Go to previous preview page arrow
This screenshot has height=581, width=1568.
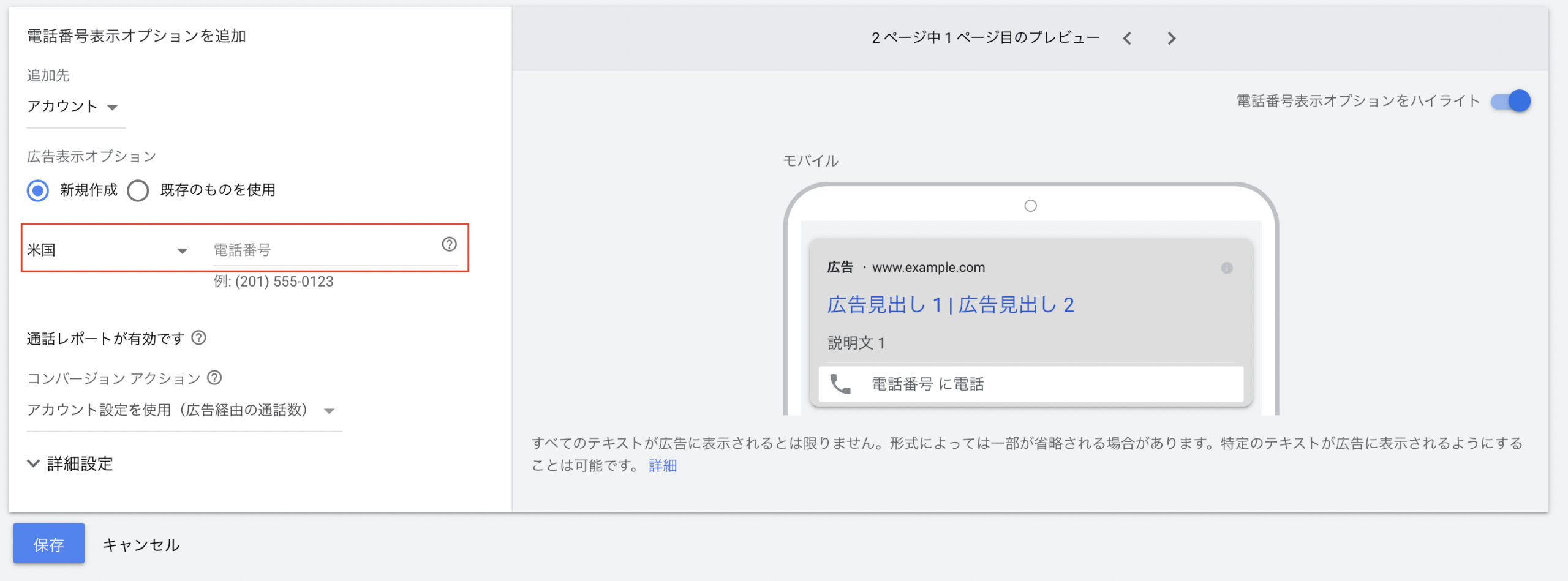(1127, 39)
